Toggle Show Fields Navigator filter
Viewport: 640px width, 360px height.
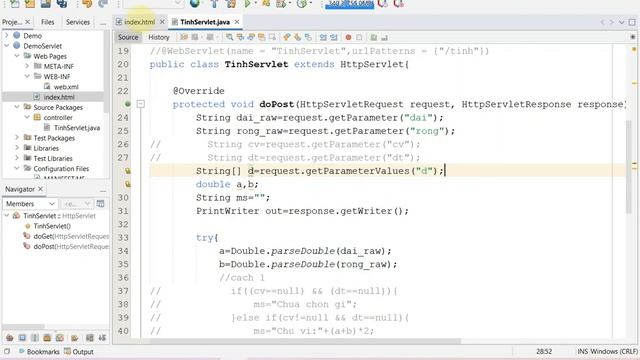pos(22,338)
